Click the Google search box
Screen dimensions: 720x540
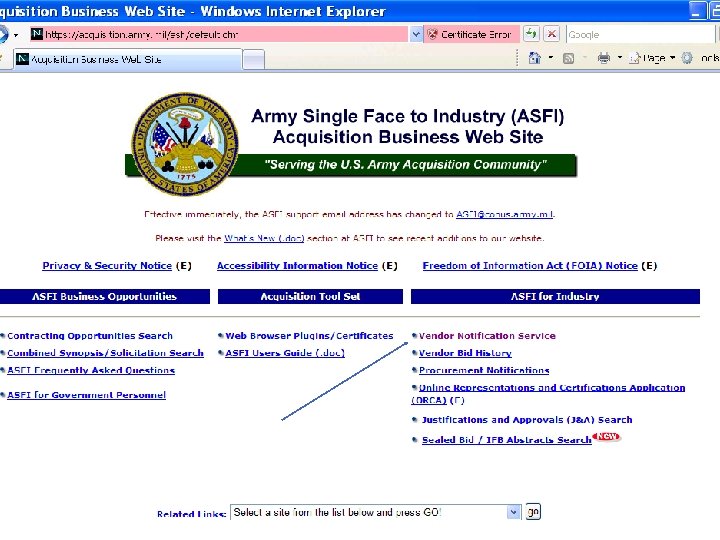click(x=640, y=34)
